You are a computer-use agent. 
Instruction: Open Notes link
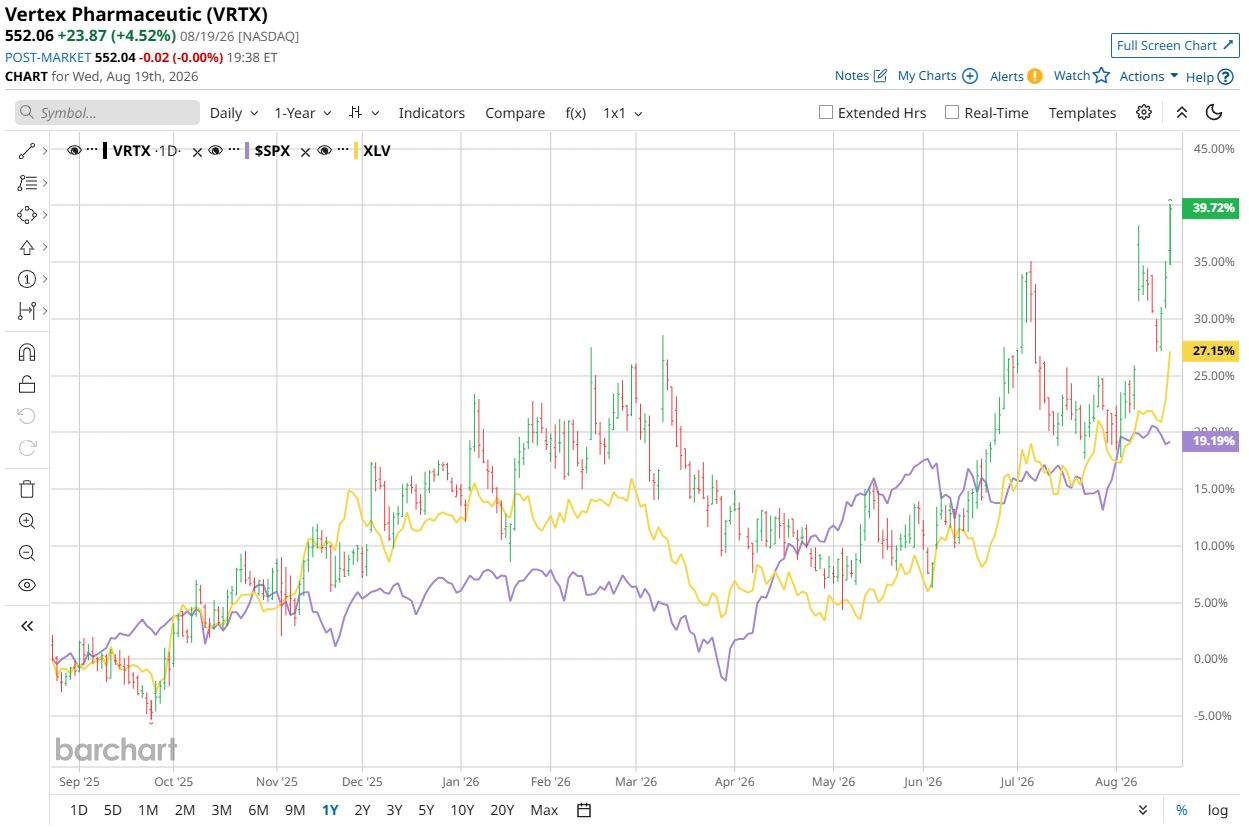tap(861, 76)
